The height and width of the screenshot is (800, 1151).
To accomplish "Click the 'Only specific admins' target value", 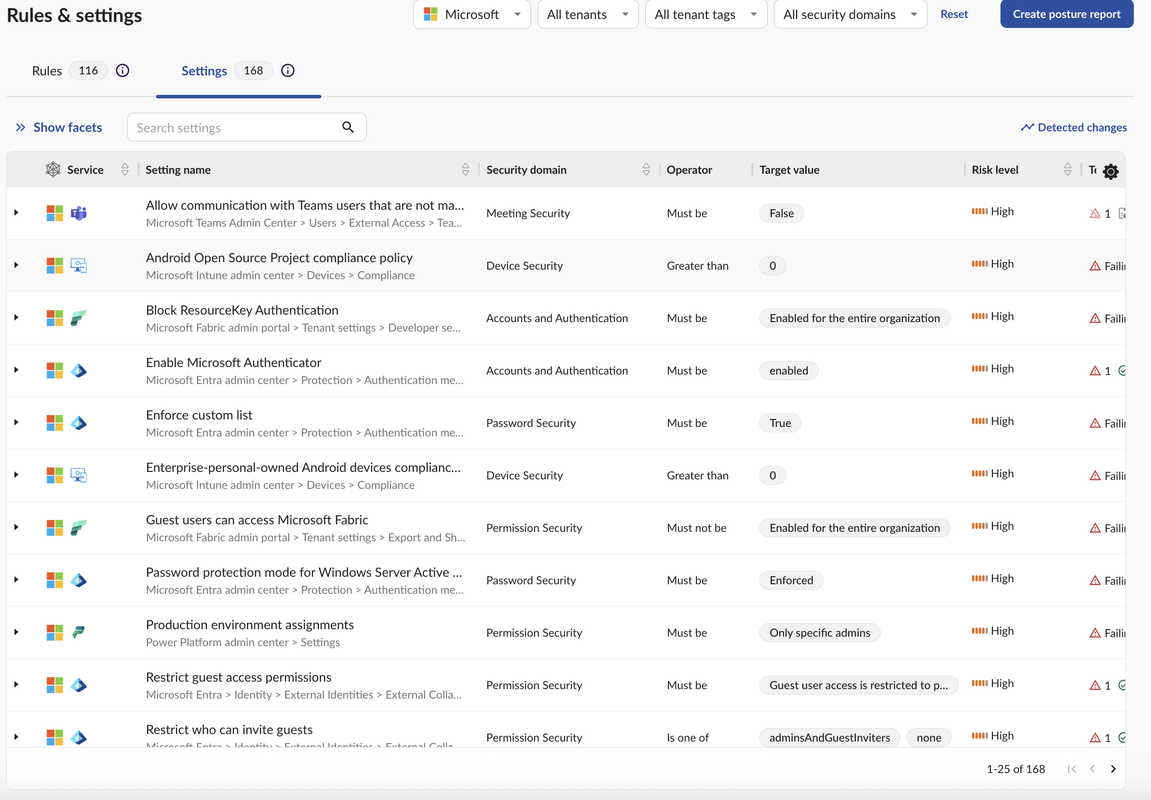I will click(x=820, y=633).
